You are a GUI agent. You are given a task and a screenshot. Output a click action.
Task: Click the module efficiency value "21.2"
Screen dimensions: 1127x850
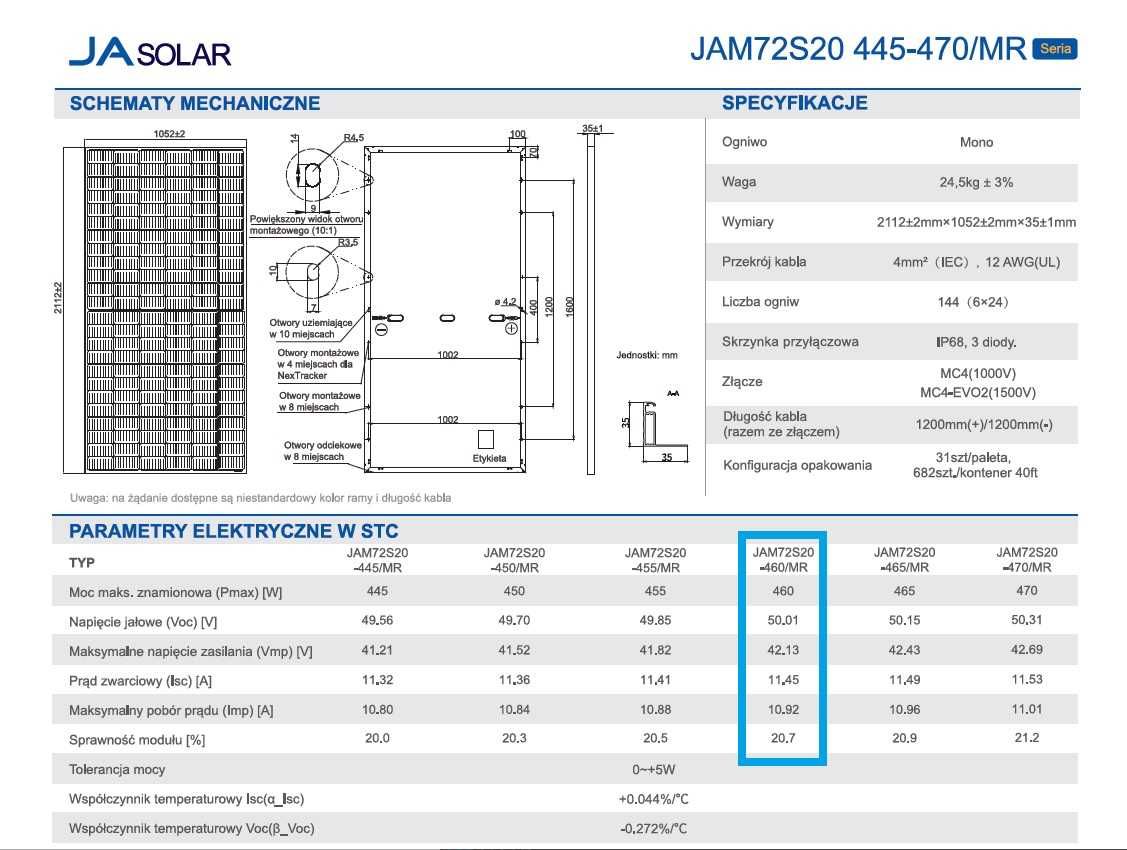tap(1026, 737)
